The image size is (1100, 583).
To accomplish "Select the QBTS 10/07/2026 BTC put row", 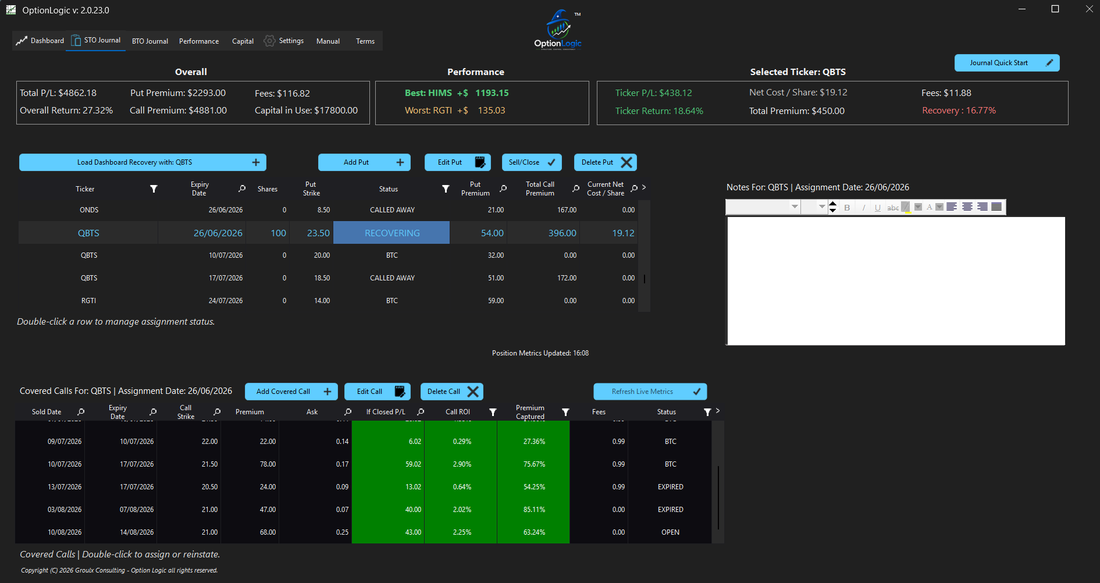I will [330, 255].
